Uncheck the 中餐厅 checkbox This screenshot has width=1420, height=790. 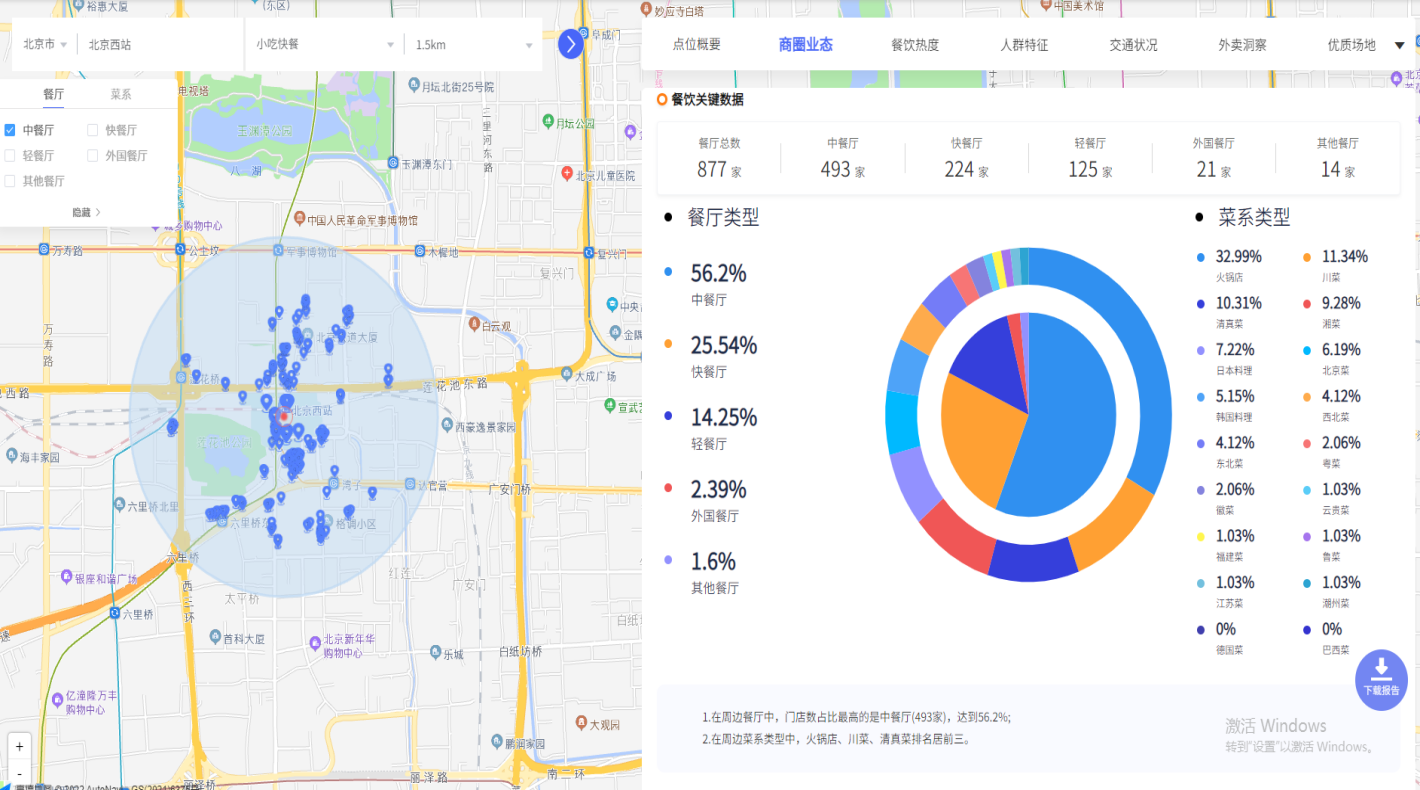tap(10, 130)
